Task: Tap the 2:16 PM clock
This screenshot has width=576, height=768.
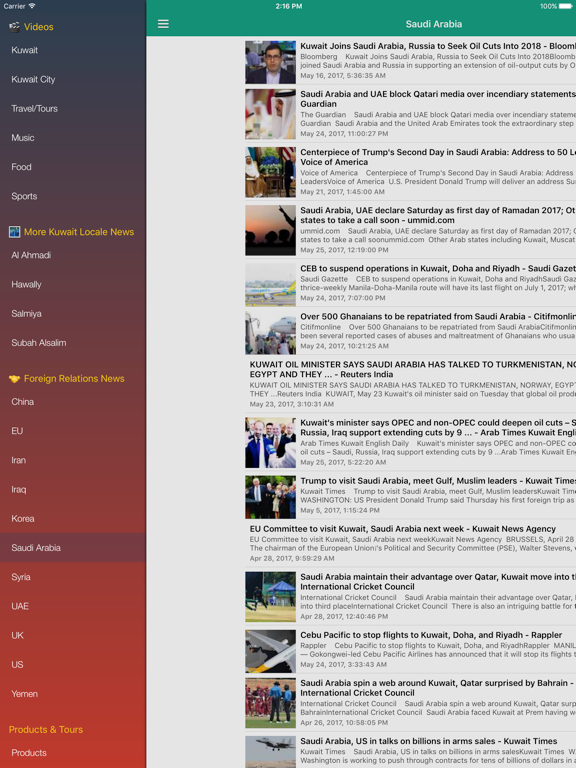Action: [288, 6]
